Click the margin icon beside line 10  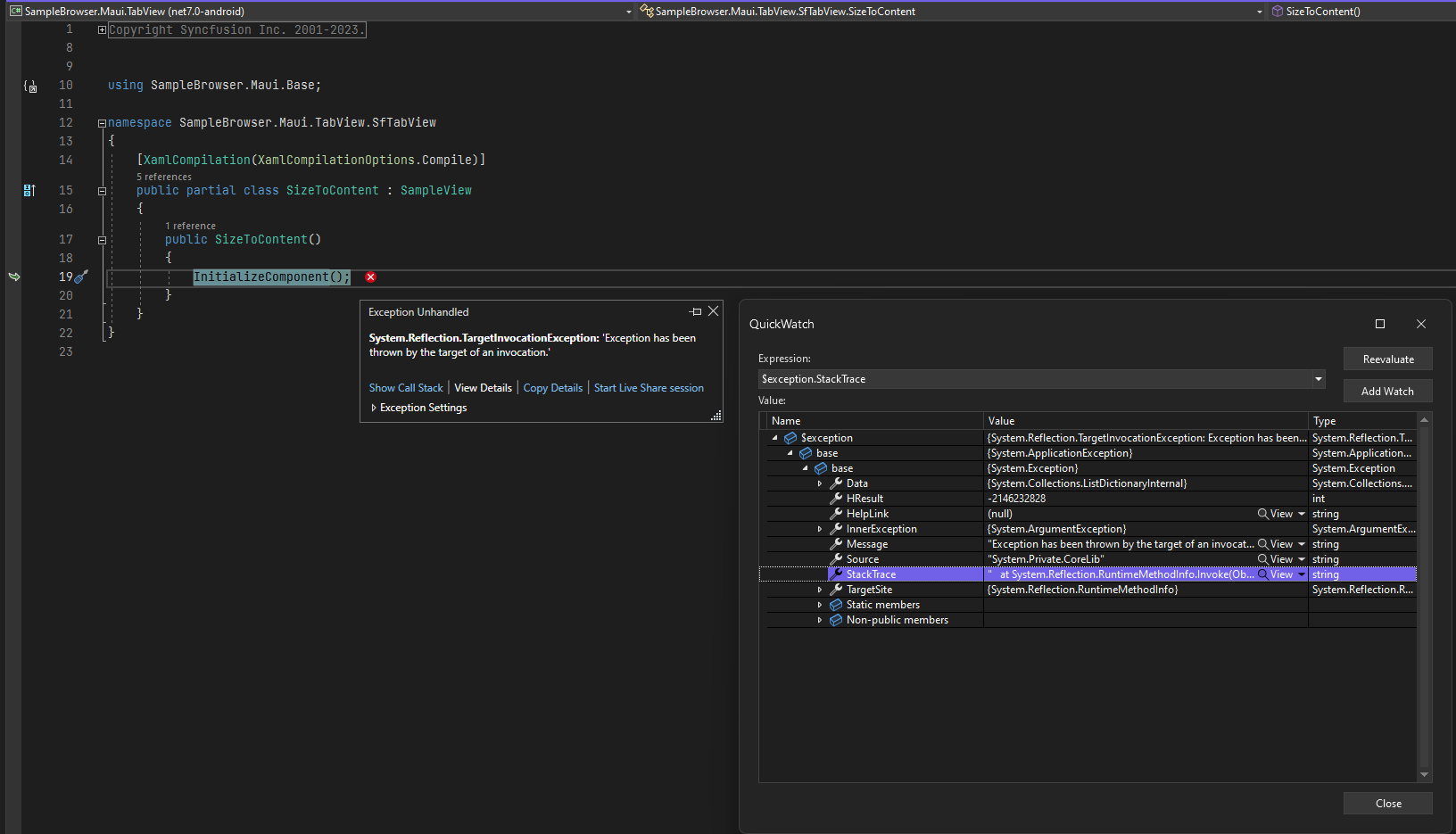tap(30, 87)
